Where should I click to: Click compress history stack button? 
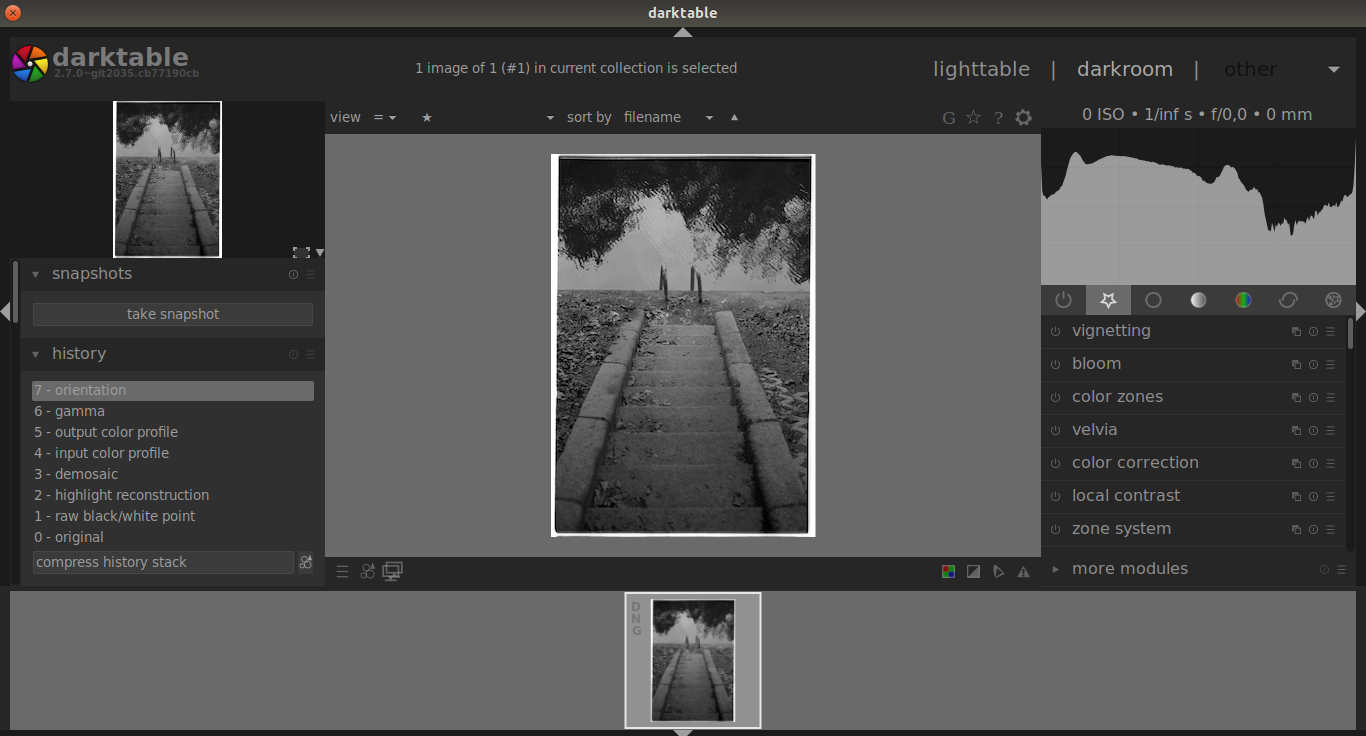click(x=163, y=562)
